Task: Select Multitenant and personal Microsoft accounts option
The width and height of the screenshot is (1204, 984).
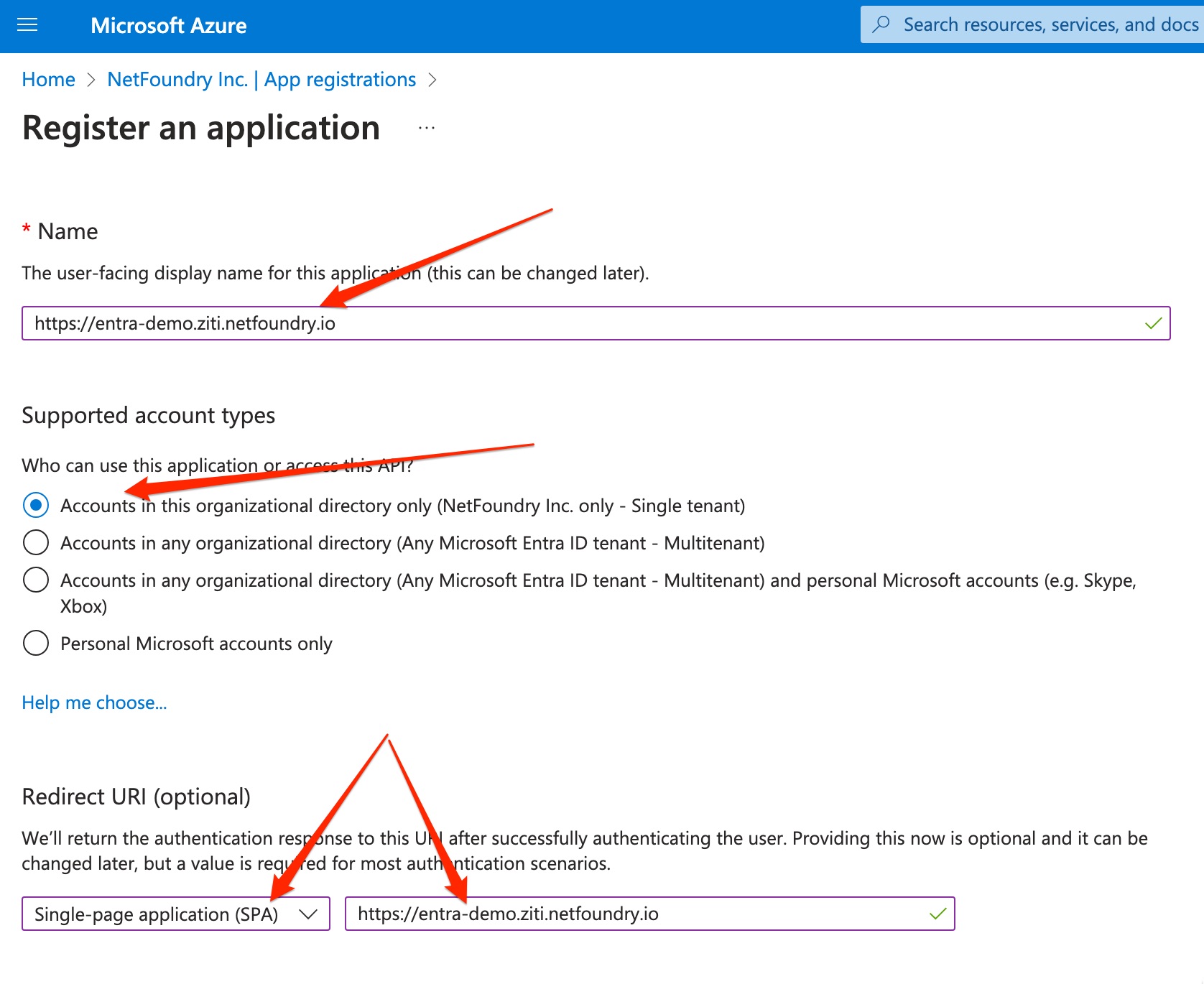Action: pos(36,580)
